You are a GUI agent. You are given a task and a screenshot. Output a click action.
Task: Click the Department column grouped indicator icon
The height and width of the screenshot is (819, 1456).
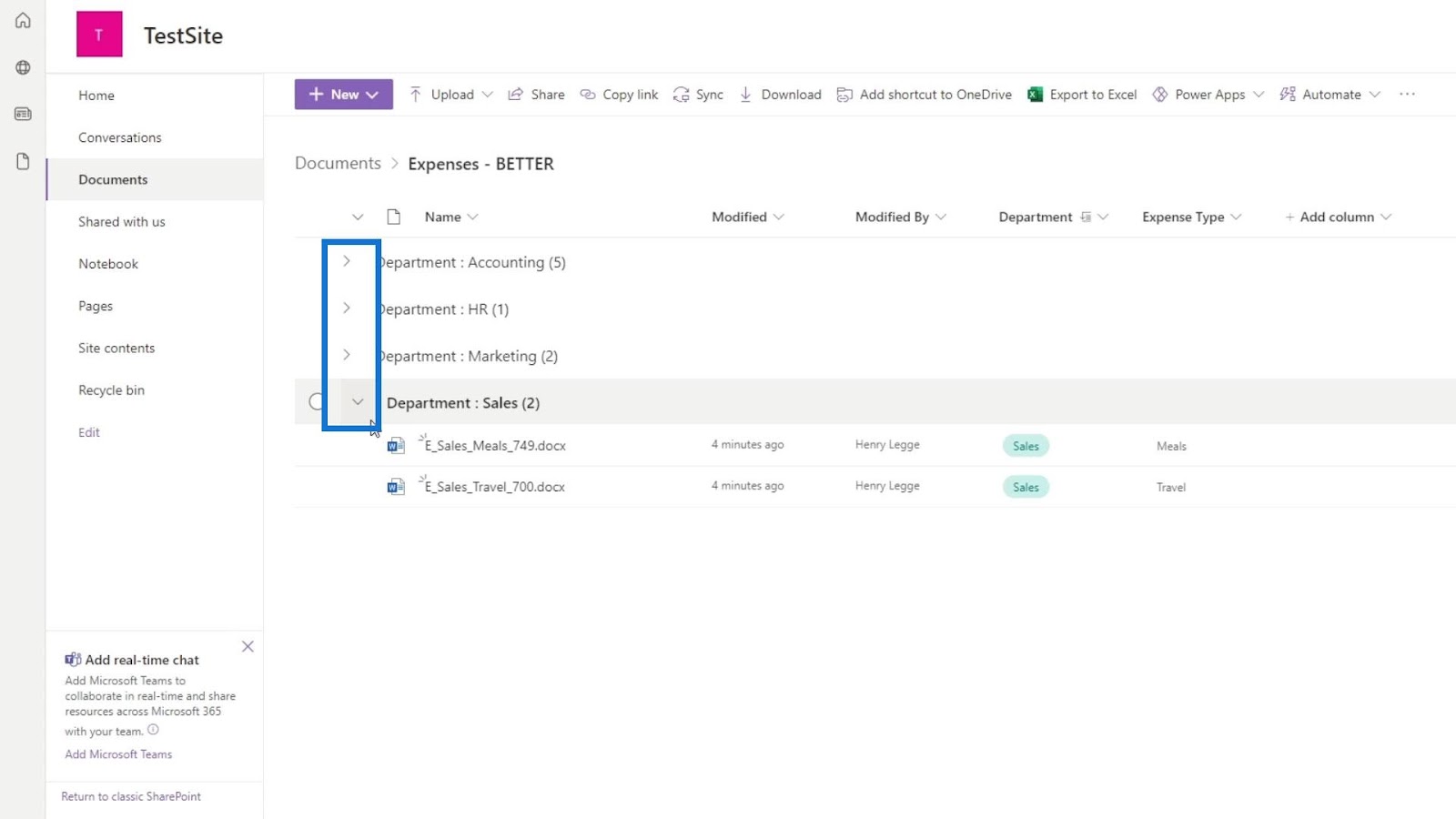(x=1086, y=217)
